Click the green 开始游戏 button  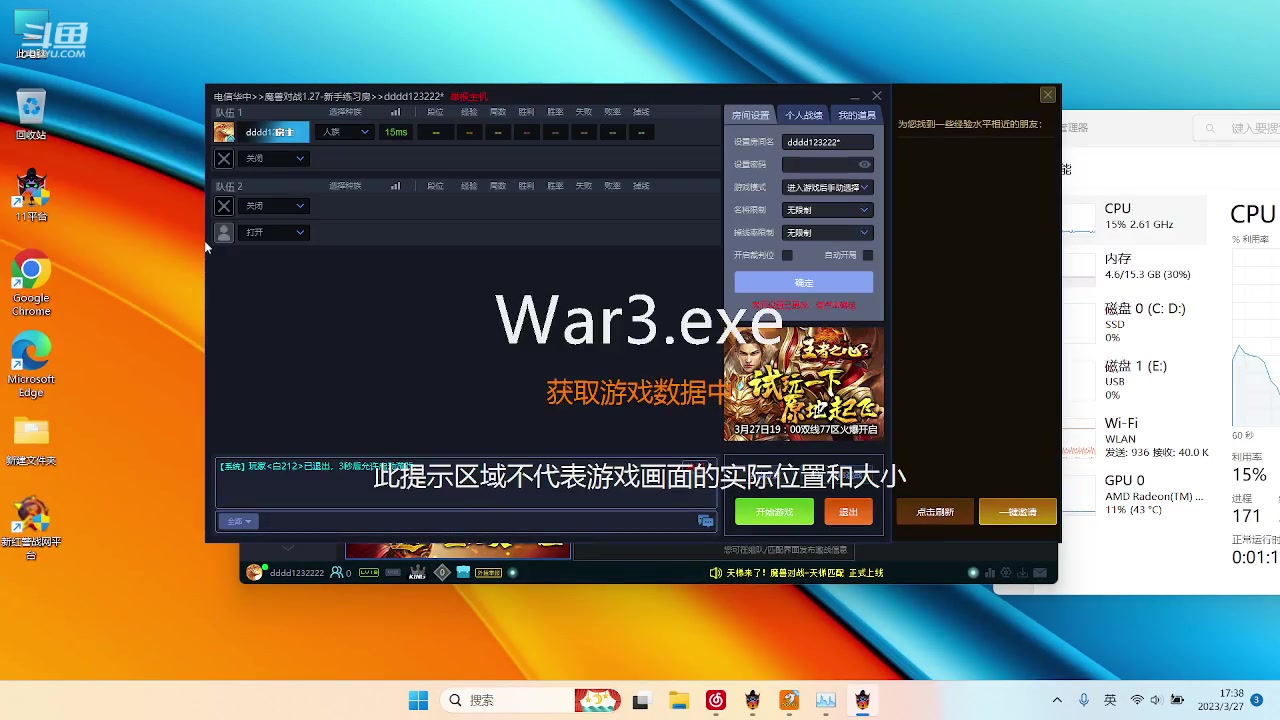point(774,512)
